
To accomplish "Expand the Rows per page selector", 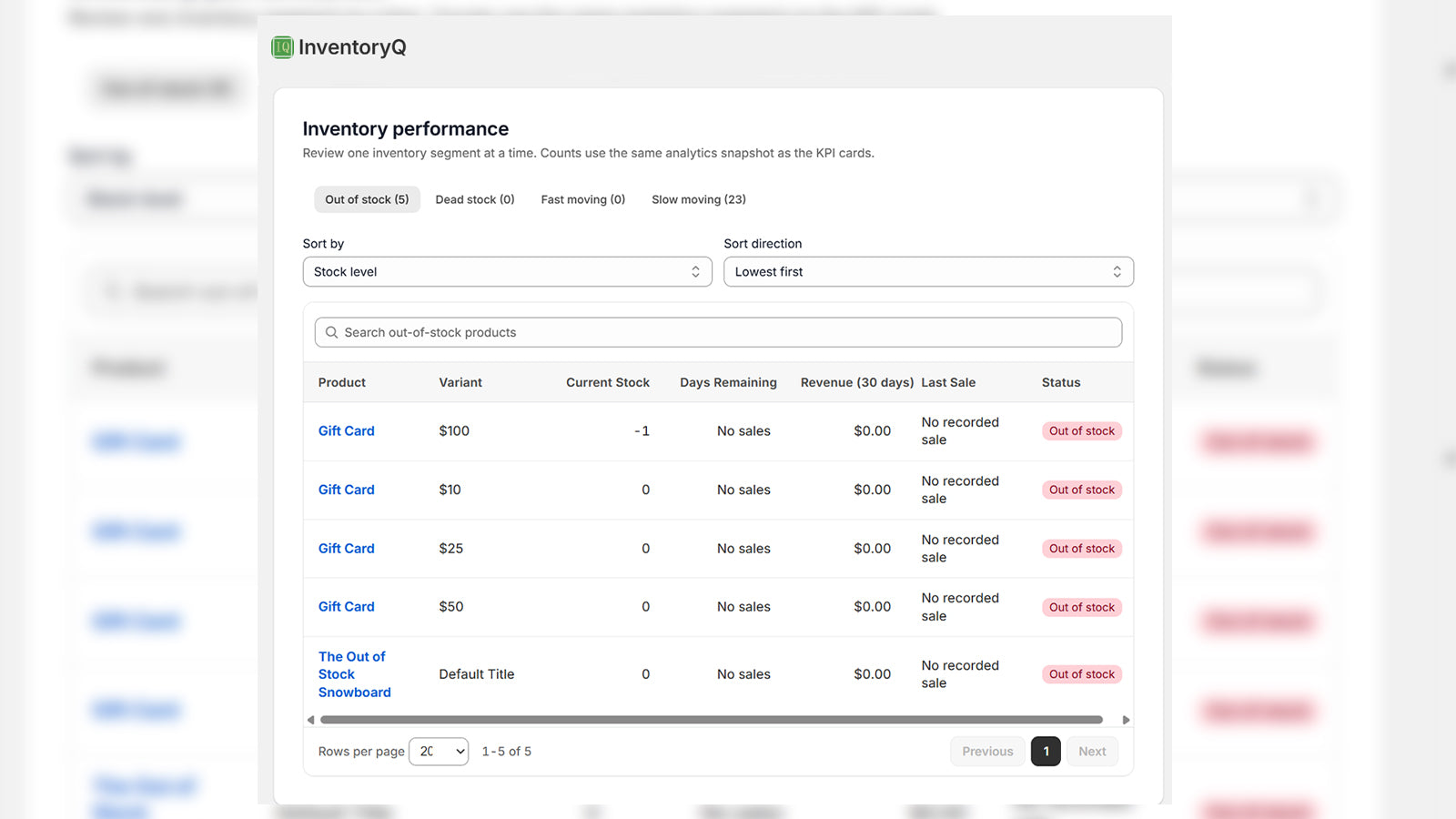I will [x=439, y=752].
